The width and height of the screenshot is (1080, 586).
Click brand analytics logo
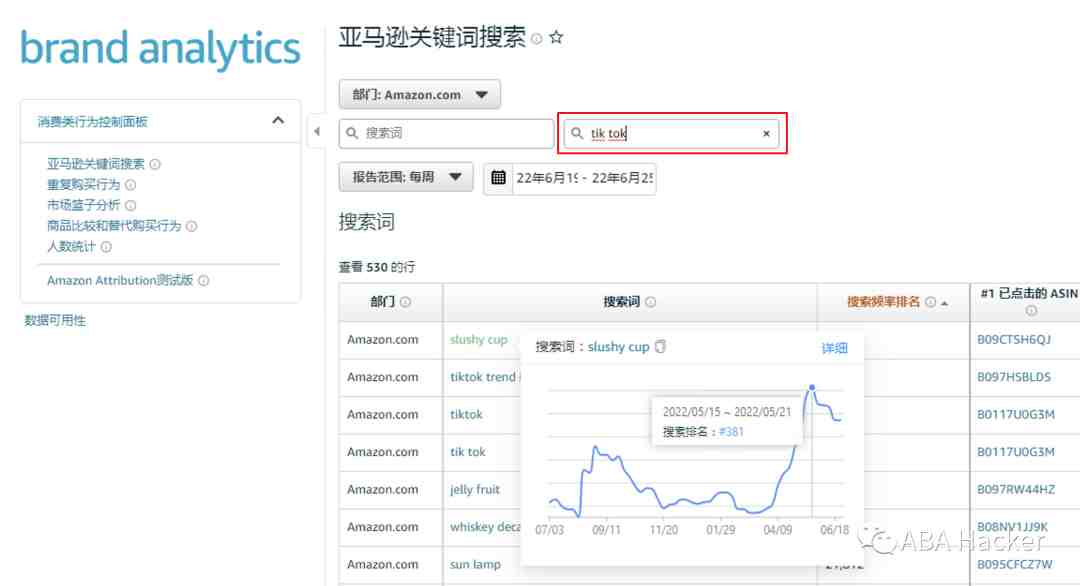(x=160, y=48)
